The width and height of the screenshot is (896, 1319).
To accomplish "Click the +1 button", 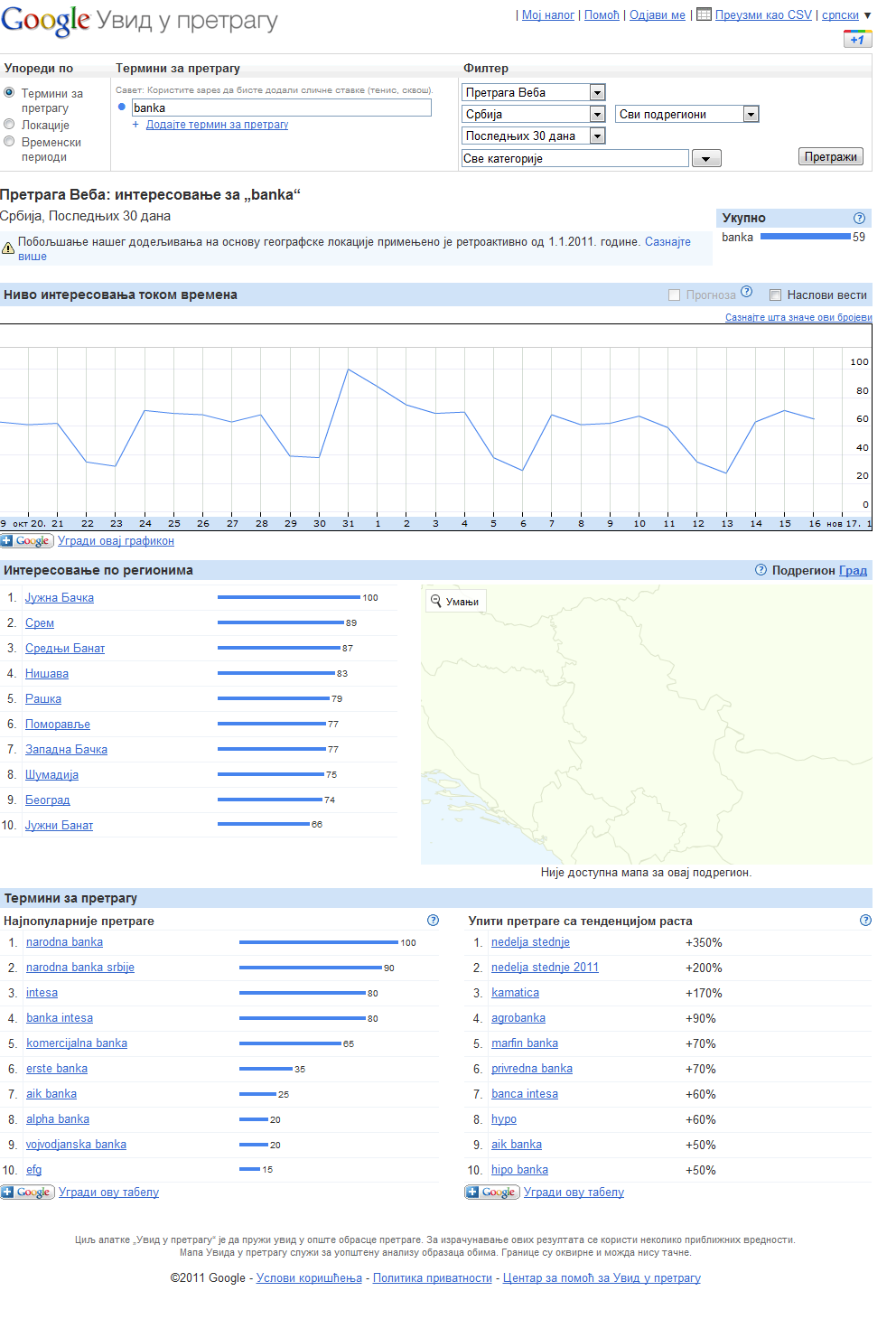I will [x=857, y=39].
